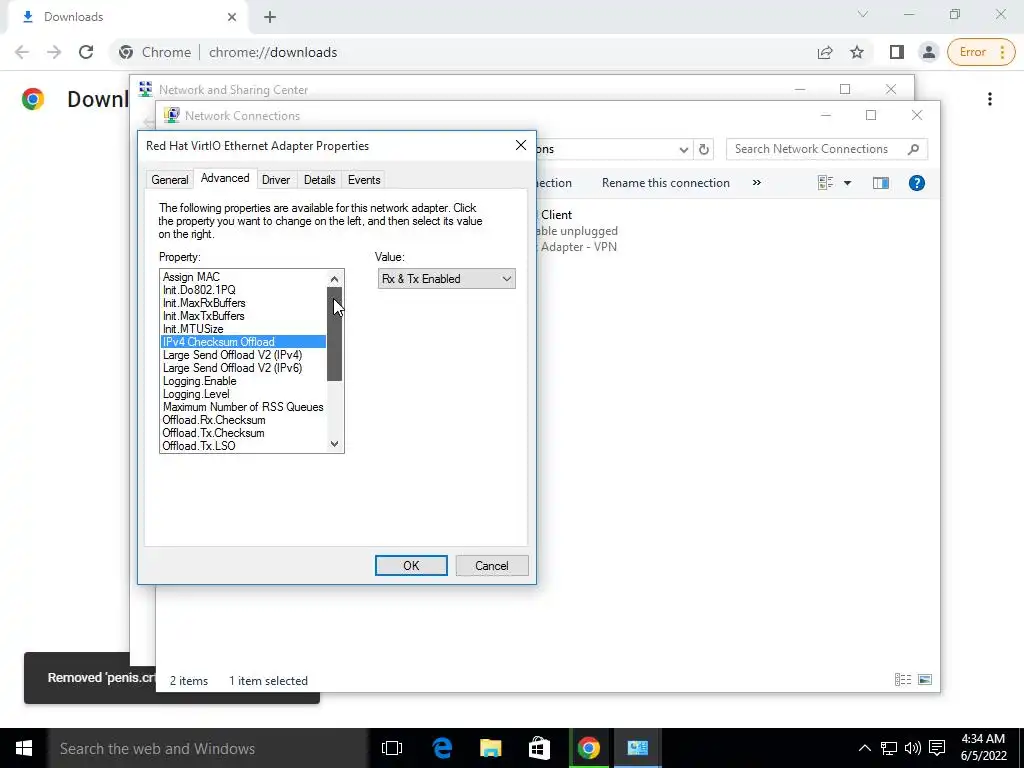The width and height of the screenshot is (1024, 768).
Task: Open File Explorer from taskbar
Action: pyautogui.click(x=490, y=748)
